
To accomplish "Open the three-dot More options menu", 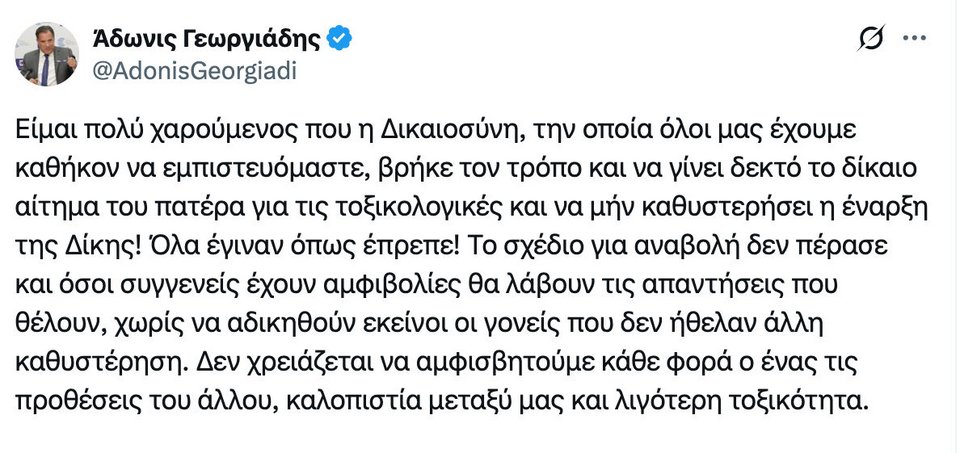I will (915, 39).
